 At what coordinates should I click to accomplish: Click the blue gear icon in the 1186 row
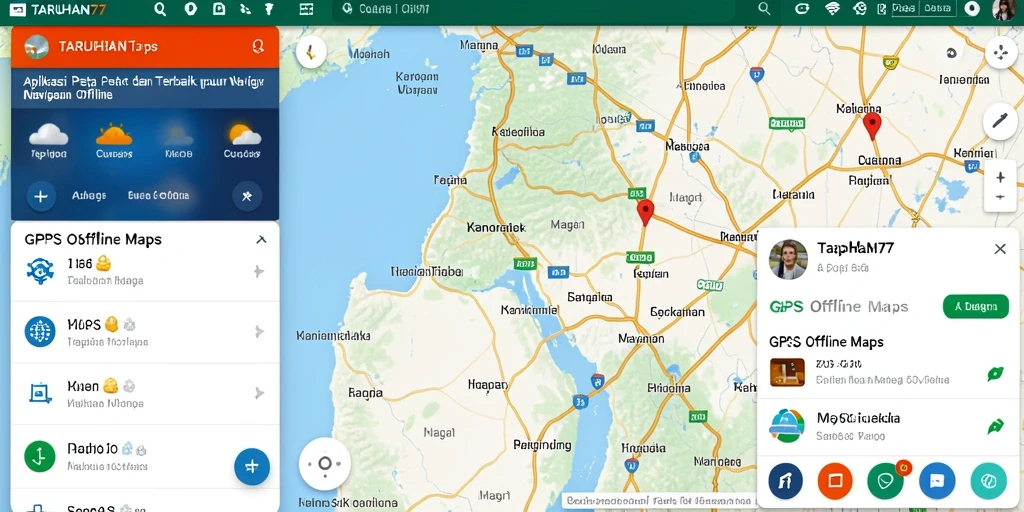[40, 270]
